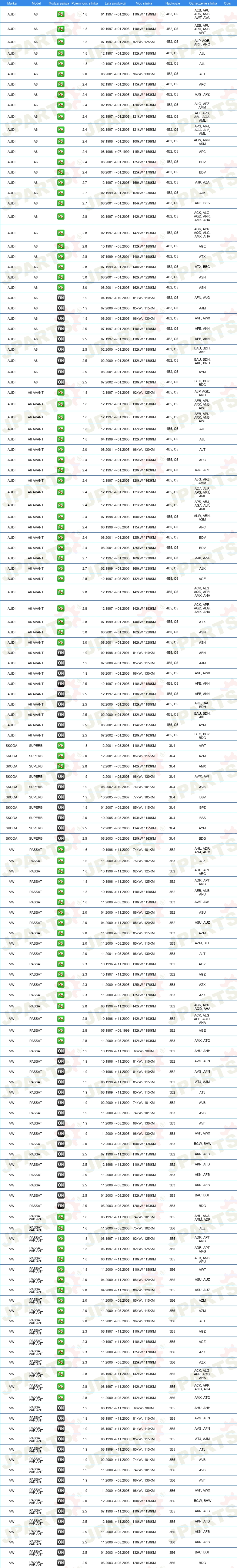The image size is (237, 1568).
Task: Click diesel ON icon in VW Passat 3B3 BDG row
Action: pyautogui.click(x=61, y=1206)
